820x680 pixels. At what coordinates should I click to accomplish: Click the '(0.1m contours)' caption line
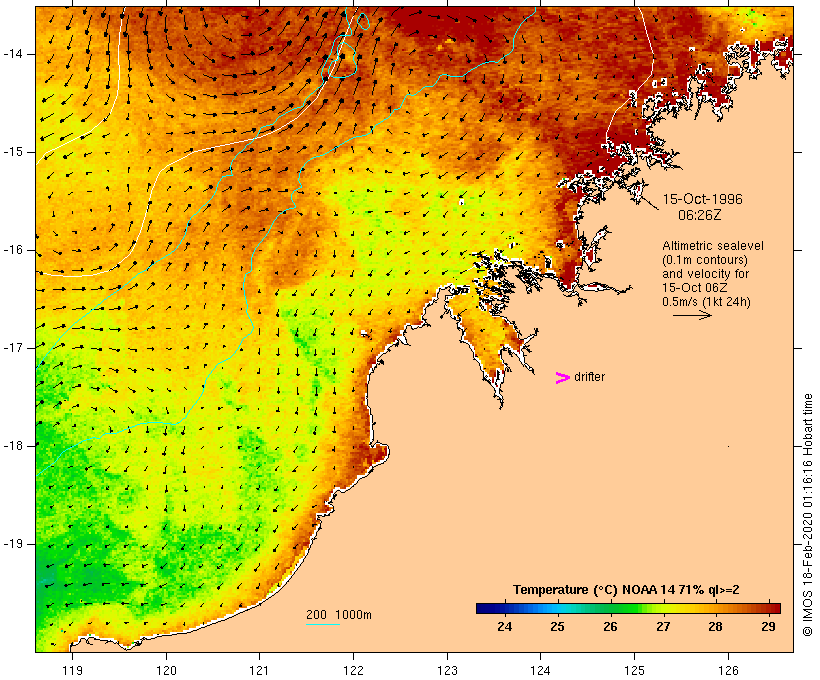(705, 260)
